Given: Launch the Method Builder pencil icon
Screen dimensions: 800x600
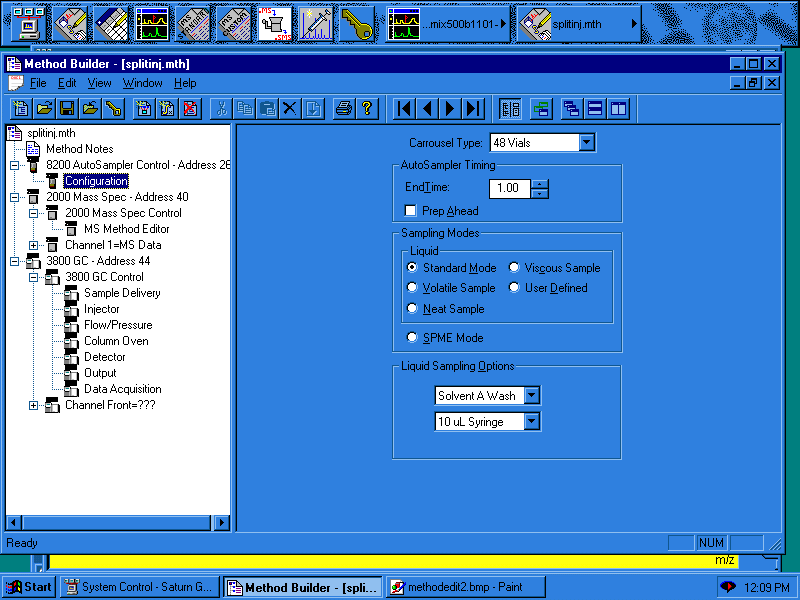Looking at the screenshot, I should [x=71, y=24].
